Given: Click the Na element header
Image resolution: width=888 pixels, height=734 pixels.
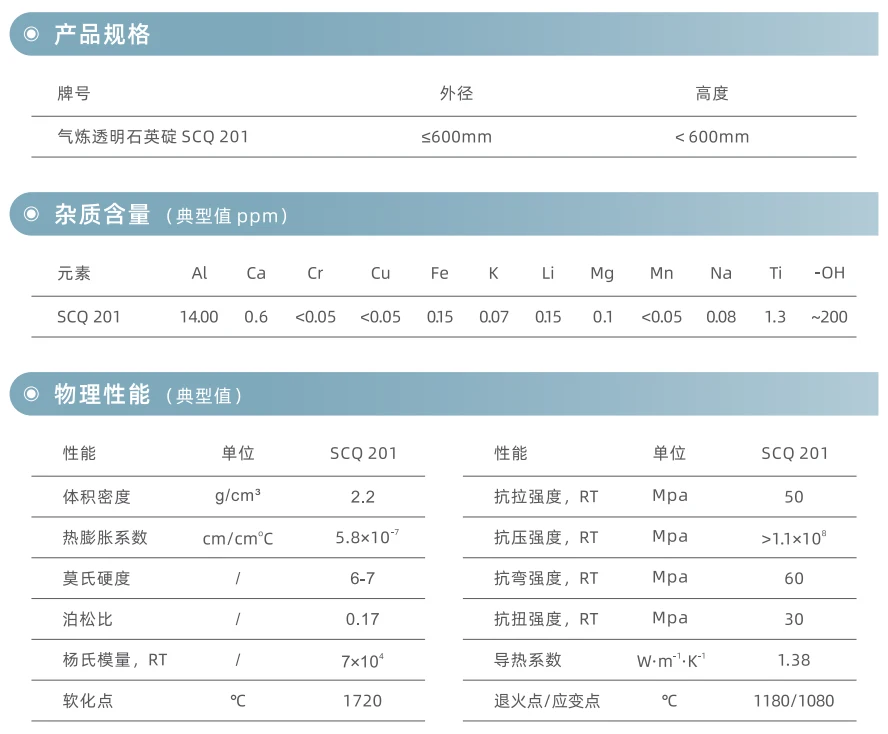Looking at the screenshot, I should (721, 273).
